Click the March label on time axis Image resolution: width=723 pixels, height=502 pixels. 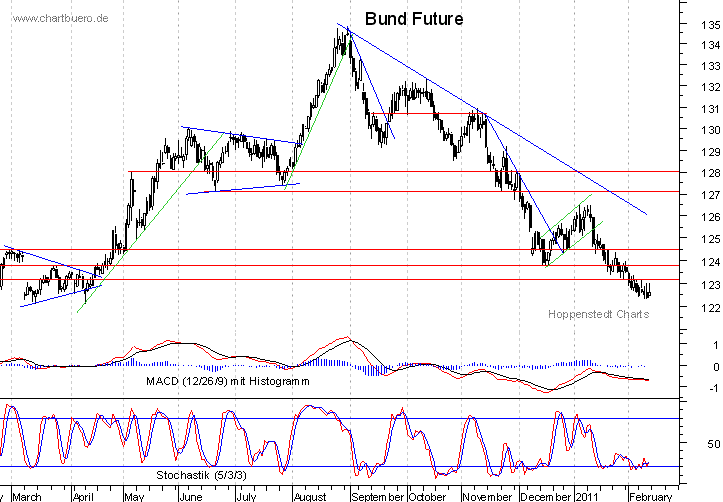click(27, 497)
